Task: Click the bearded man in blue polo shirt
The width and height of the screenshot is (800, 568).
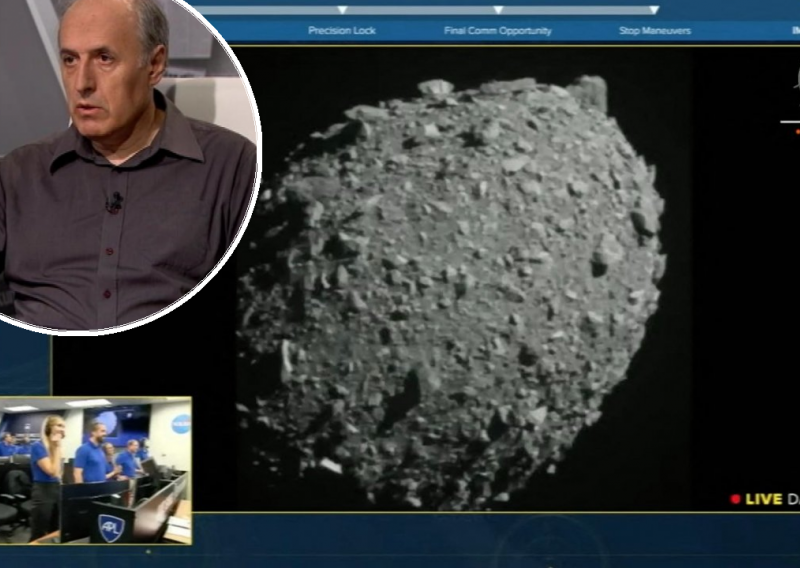Action: (x=92, y=455)
